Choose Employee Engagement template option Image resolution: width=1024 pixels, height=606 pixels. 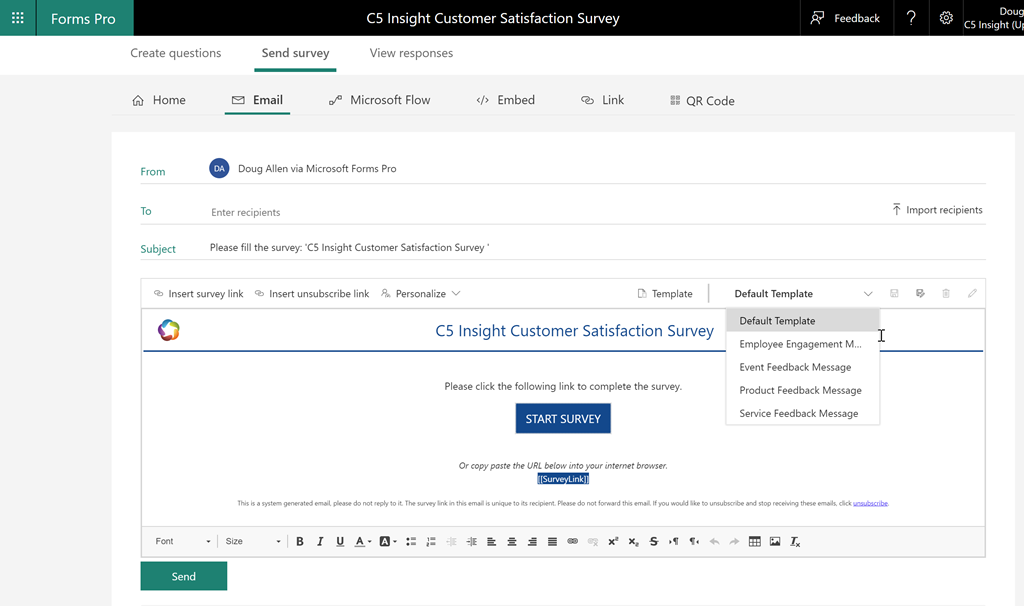click(x=803, y=344)
